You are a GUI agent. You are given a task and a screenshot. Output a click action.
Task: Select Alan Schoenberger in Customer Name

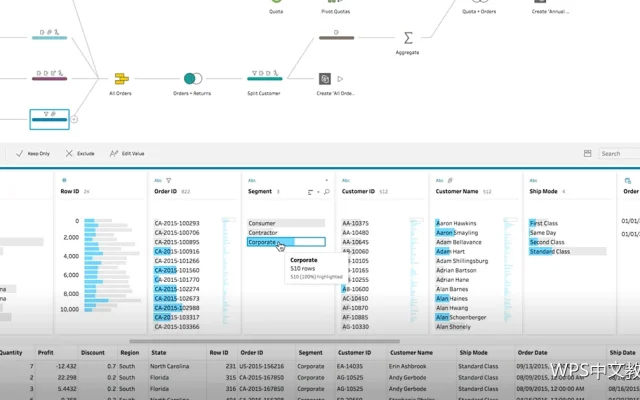click(461, 317)
